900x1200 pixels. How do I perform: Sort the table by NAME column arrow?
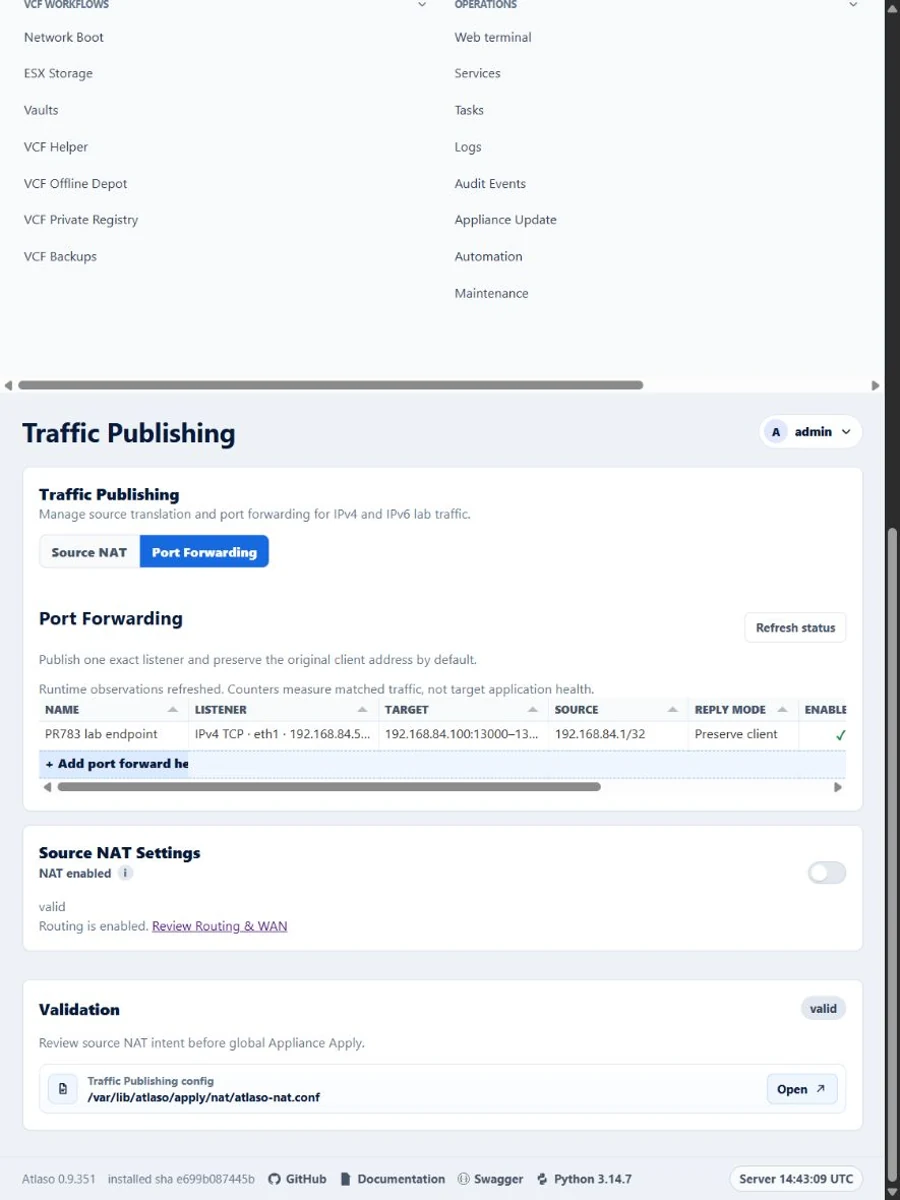pyautogui.click(x=173, y=710)
